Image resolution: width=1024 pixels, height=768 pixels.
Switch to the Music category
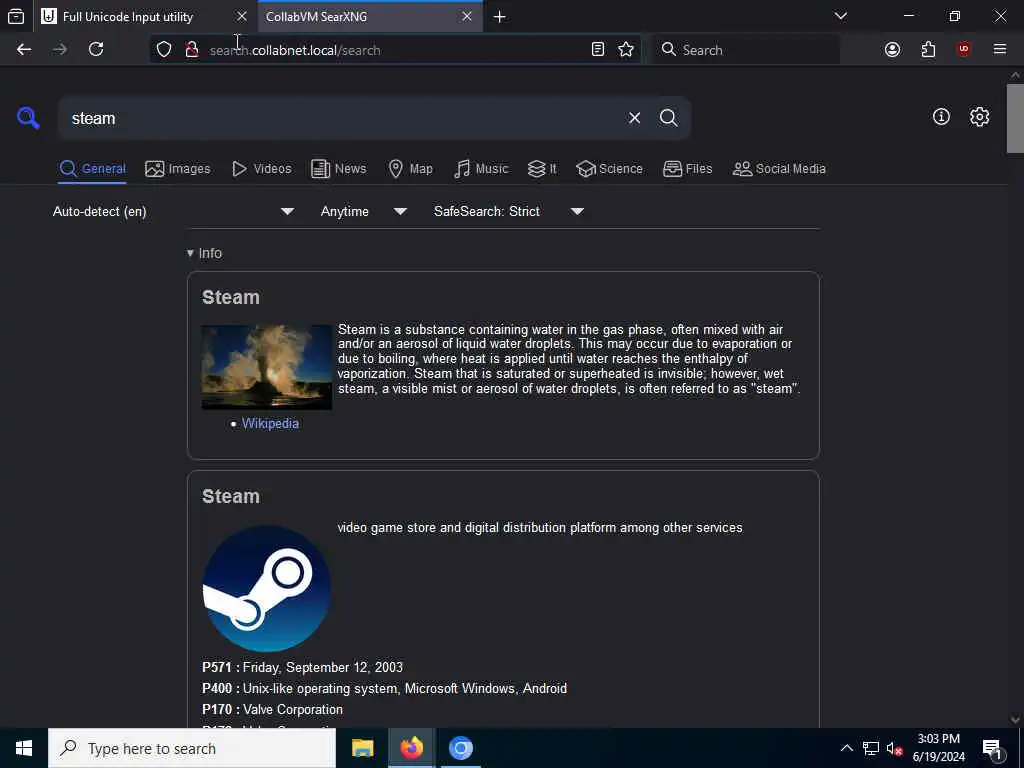pyautogui.click(x=481, y=169)
